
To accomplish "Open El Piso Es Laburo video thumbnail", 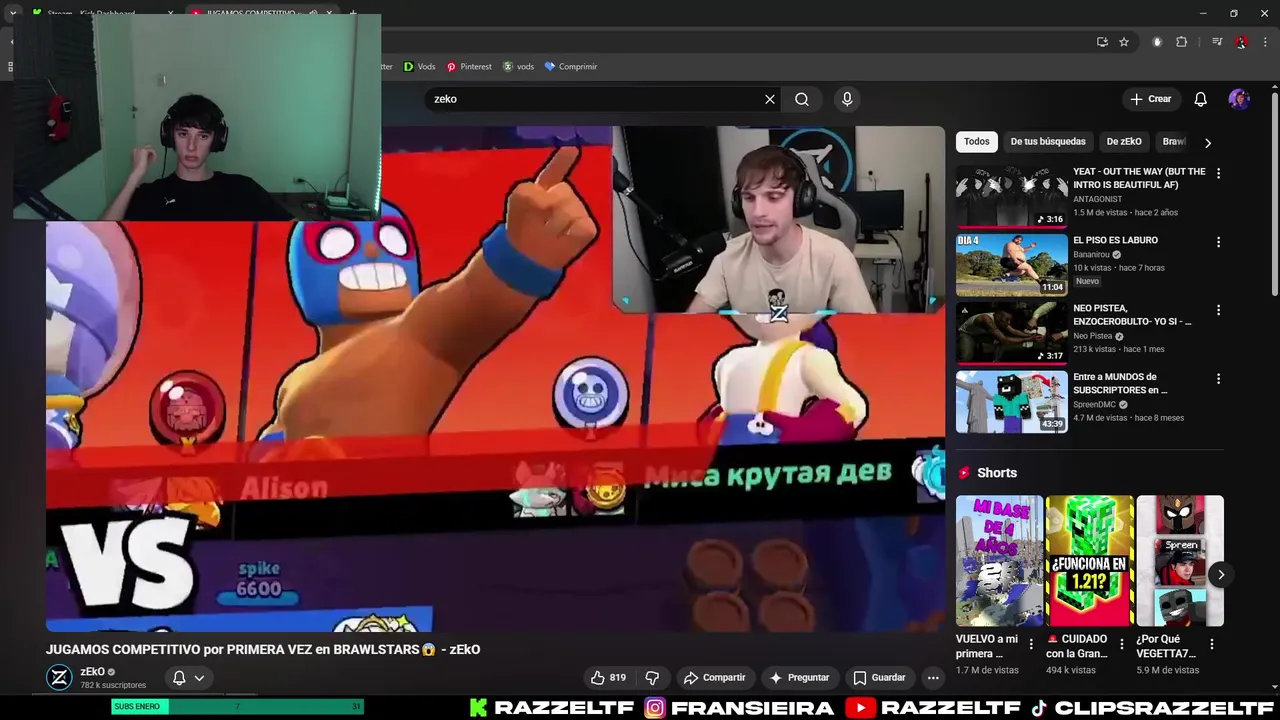I will click(x=1011, y=265).
